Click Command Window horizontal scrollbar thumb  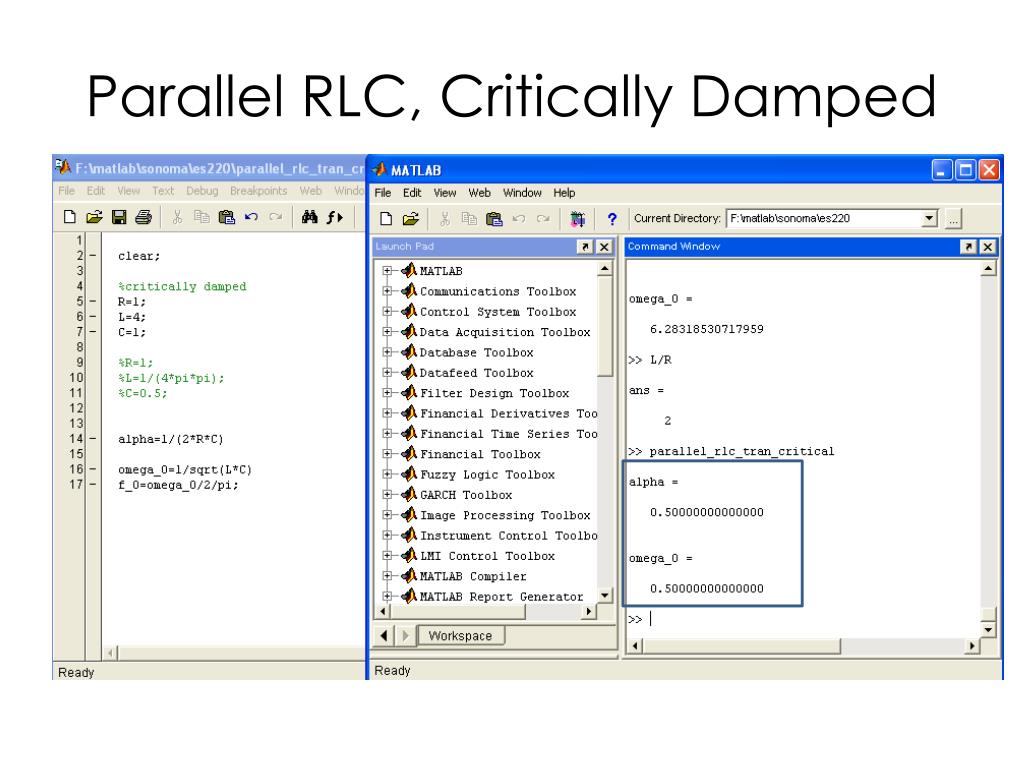pos(742,646)
